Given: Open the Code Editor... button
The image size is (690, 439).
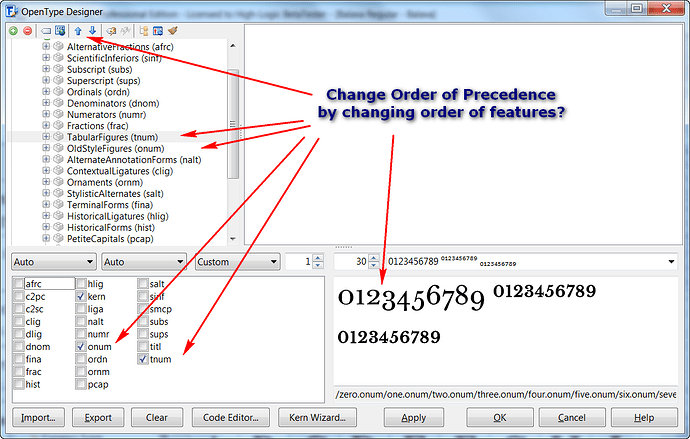Looking at the screenshot, I should click(x=231, y=417).
